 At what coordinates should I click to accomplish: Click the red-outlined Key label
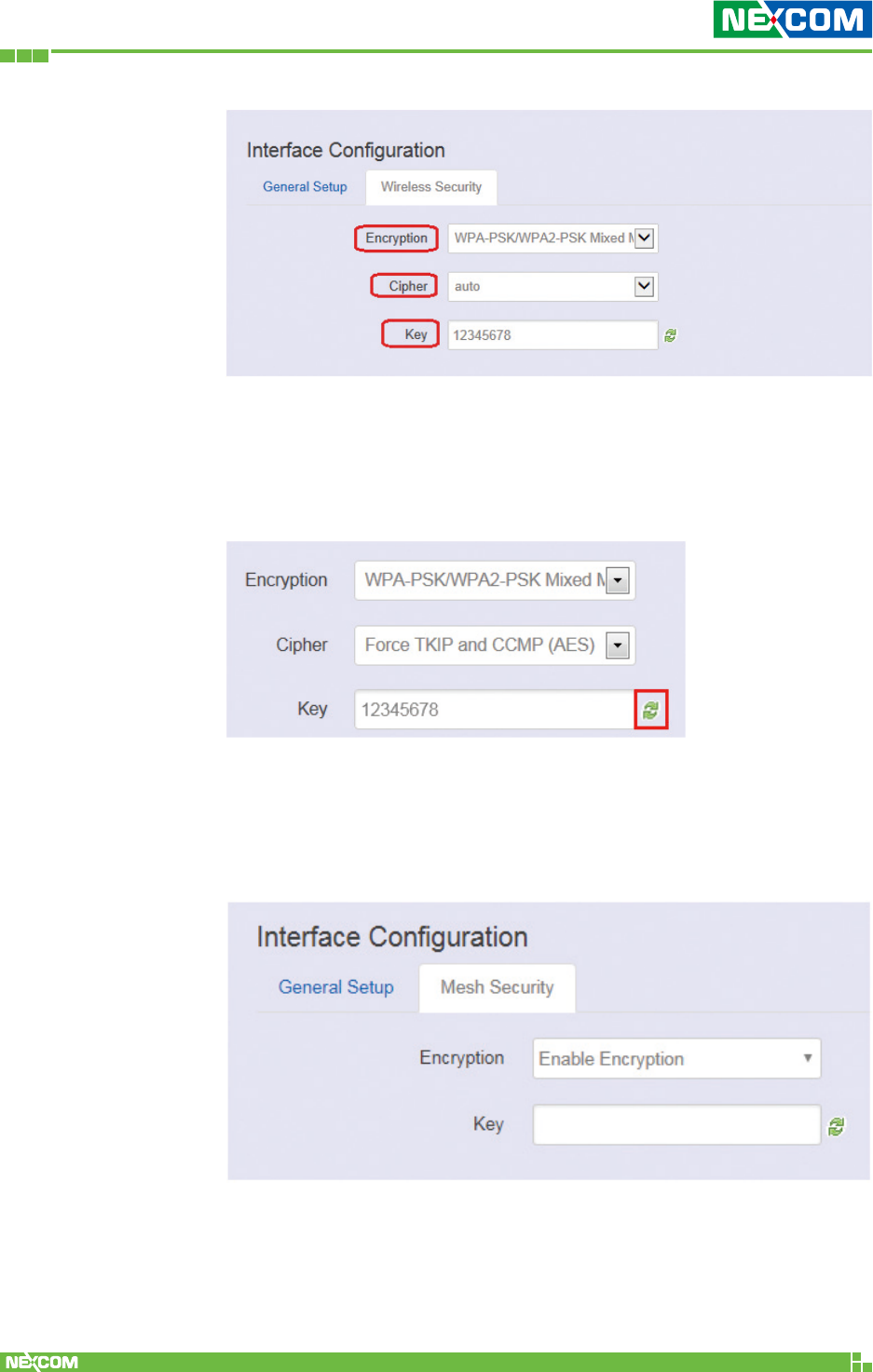point(411,334)
